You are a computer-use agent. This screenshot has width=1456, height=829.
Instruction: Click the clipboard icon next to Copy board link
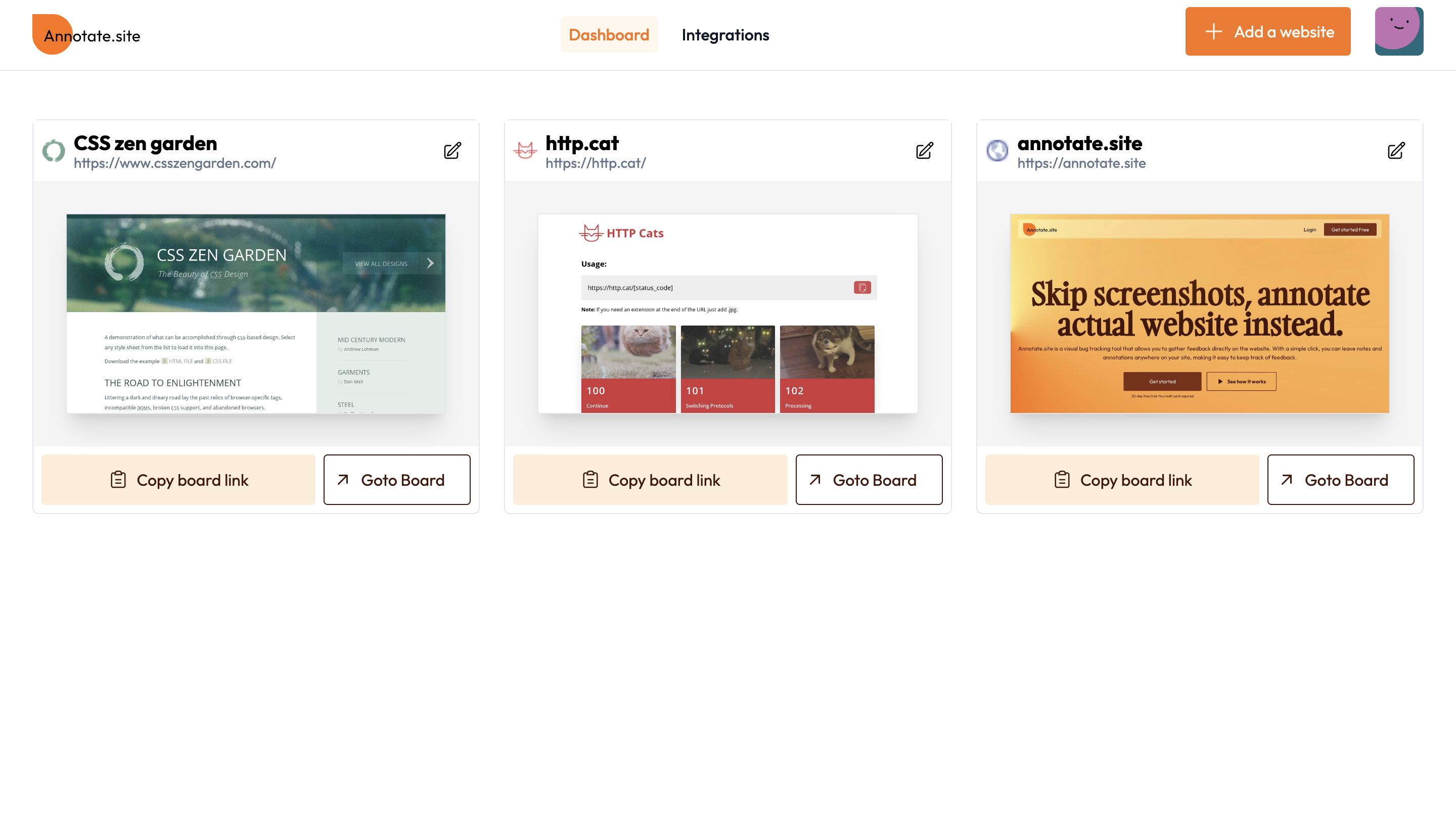tap(117, 479)
